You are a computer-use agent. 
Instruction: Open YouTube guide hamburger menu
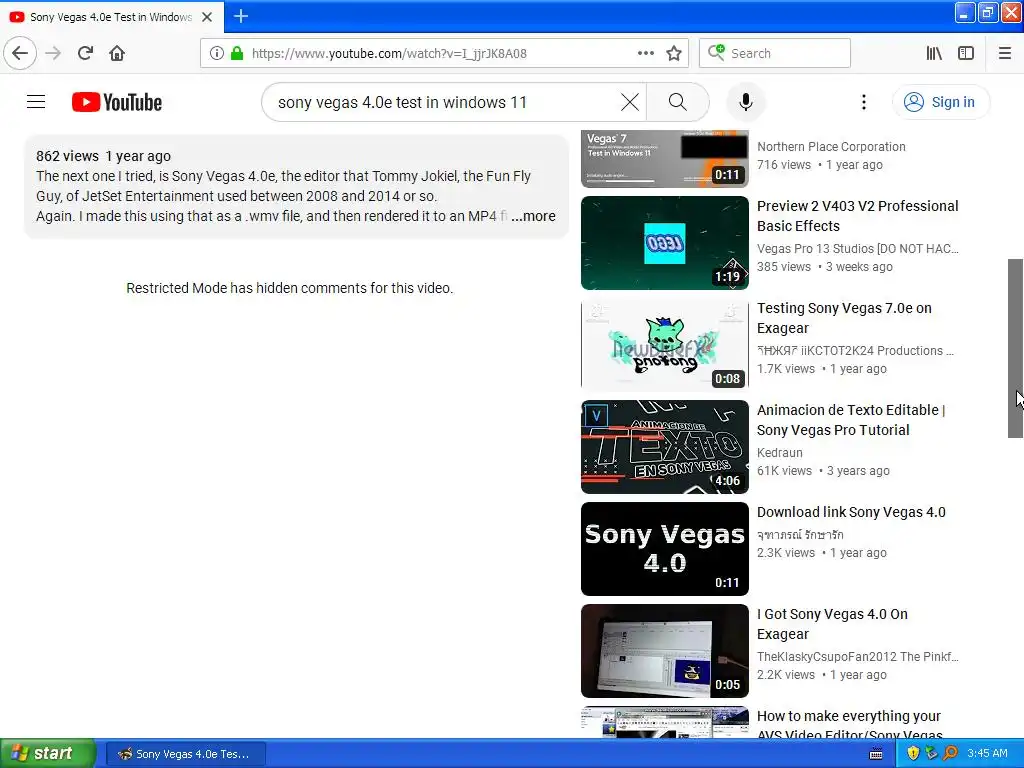36,102
